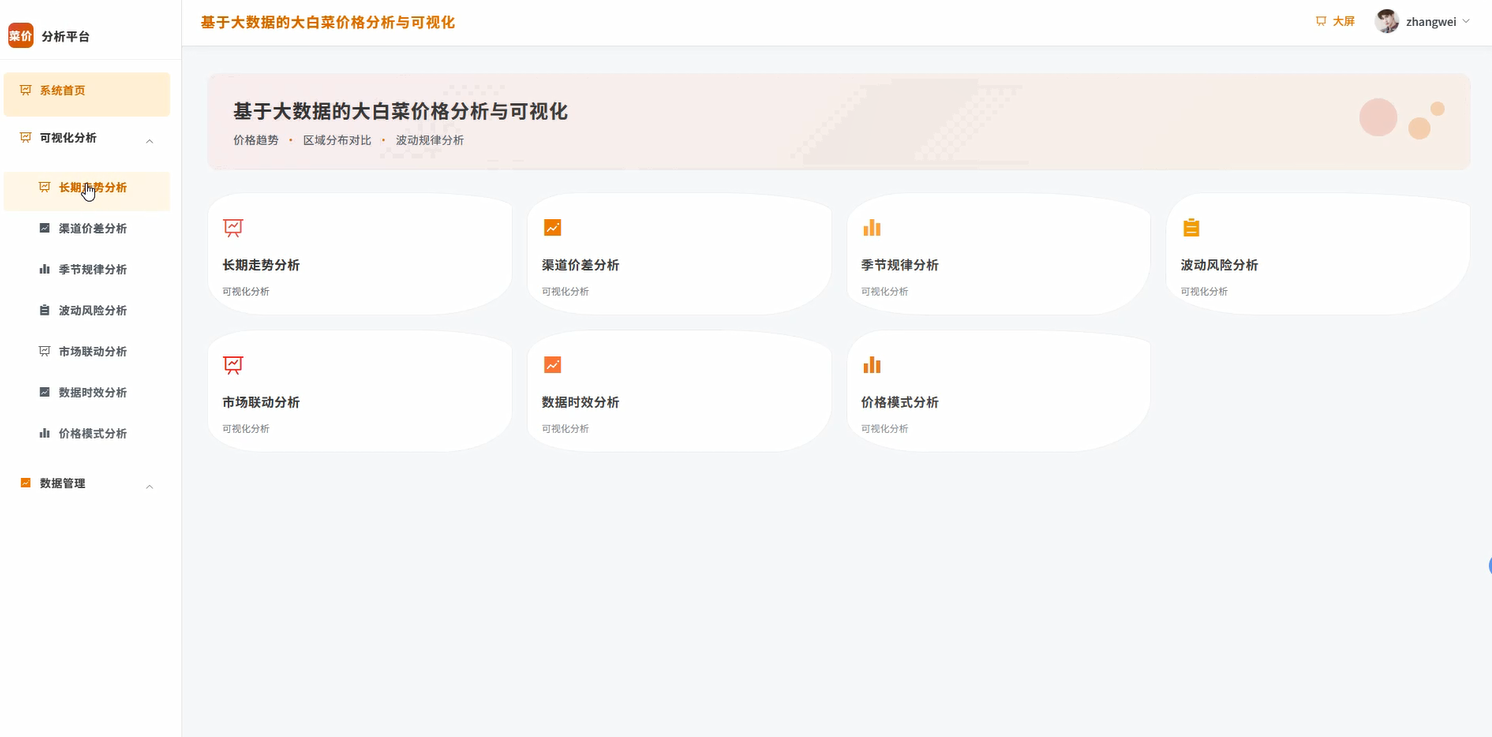Click the presentation icon on 市场联动分析 card

click(233, 365)
